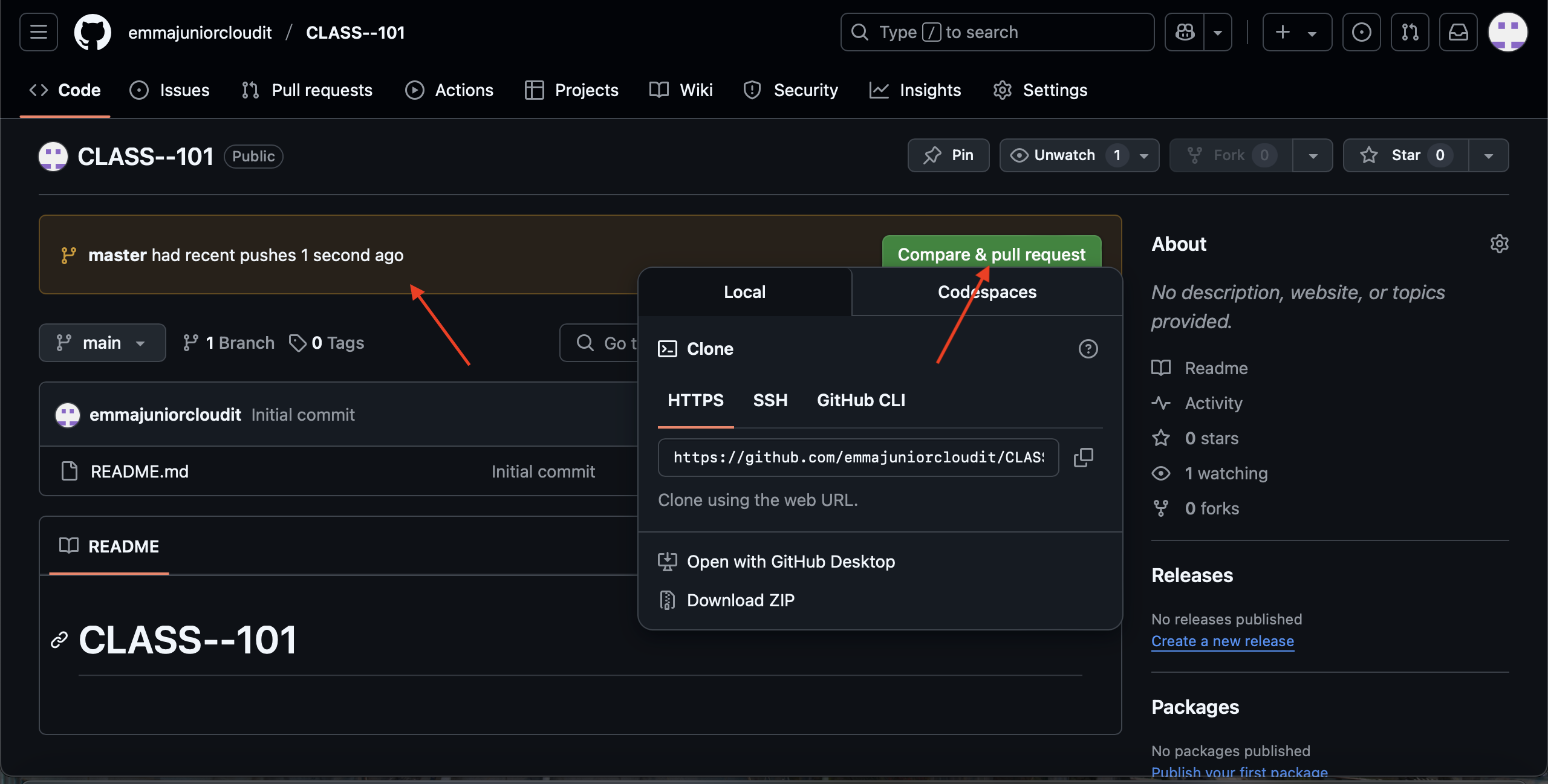Open the Insights tab
This screenshot has width=1548, height=784.
915,90
